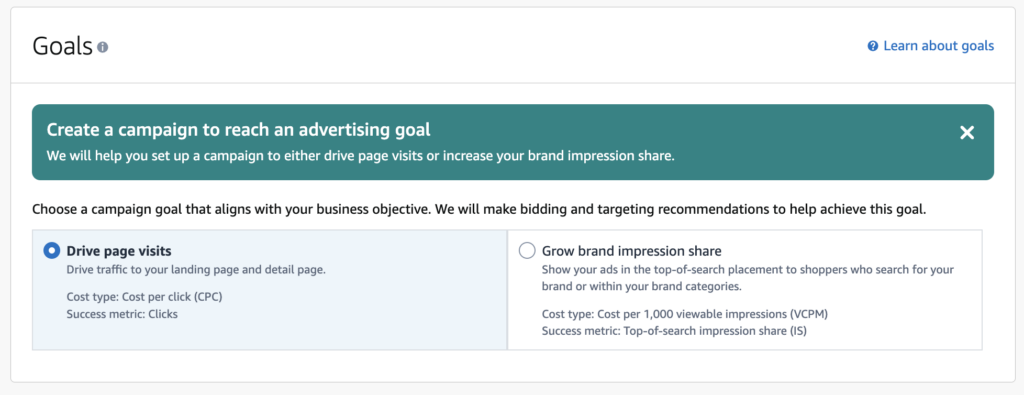Screen dimensions: 1024x395
Task: Click the info icon beside Goals heading
Action: click(x=103, y=47)
